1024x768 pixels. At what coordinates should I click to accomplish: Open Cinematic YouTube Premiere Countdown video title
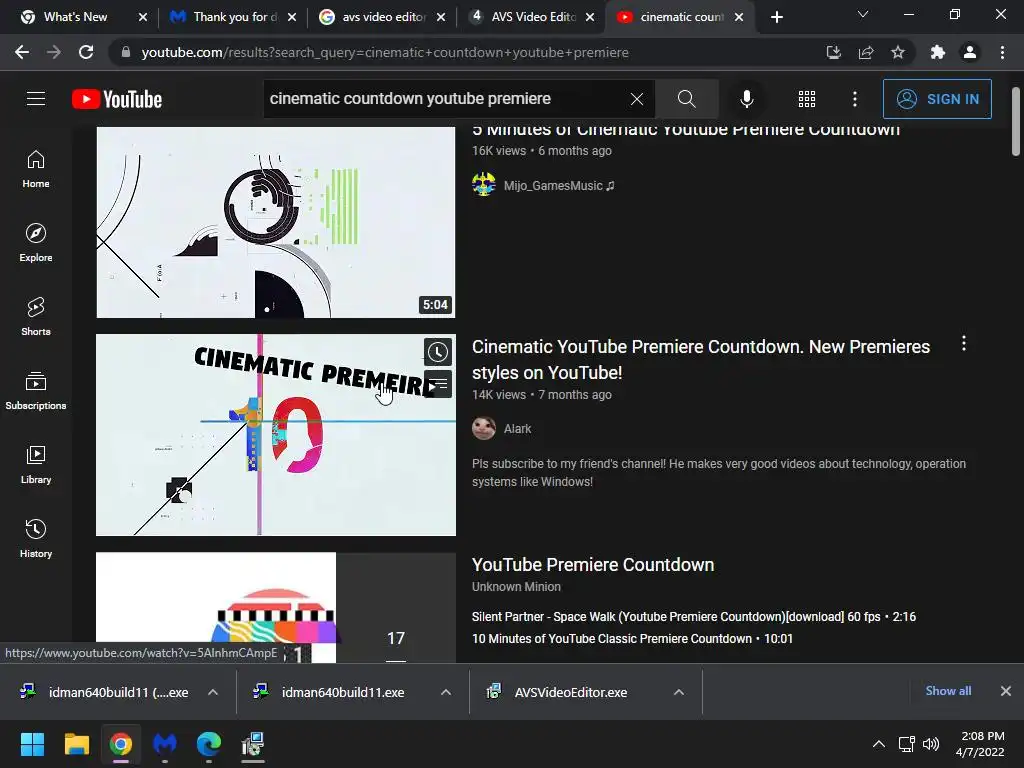(x=701, y=360)
